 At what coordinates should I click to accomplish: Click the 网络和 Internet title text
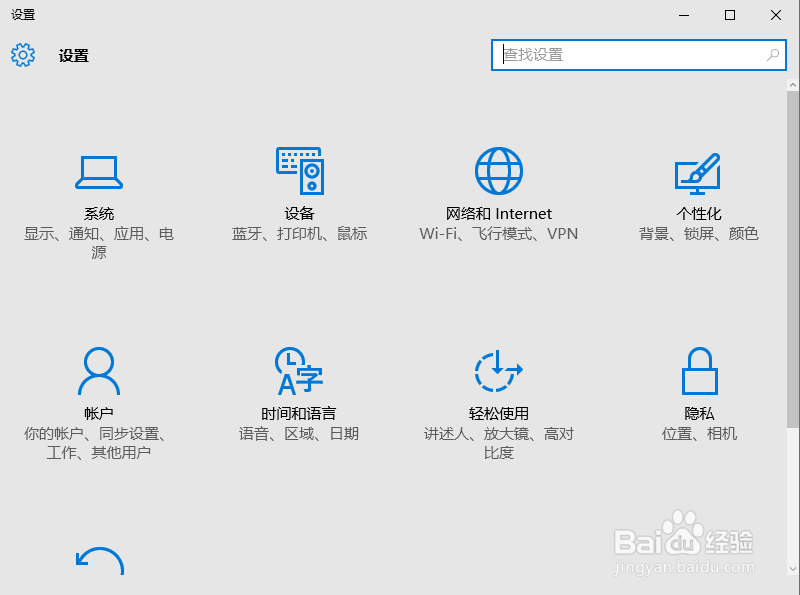click(x=498, y=213)
